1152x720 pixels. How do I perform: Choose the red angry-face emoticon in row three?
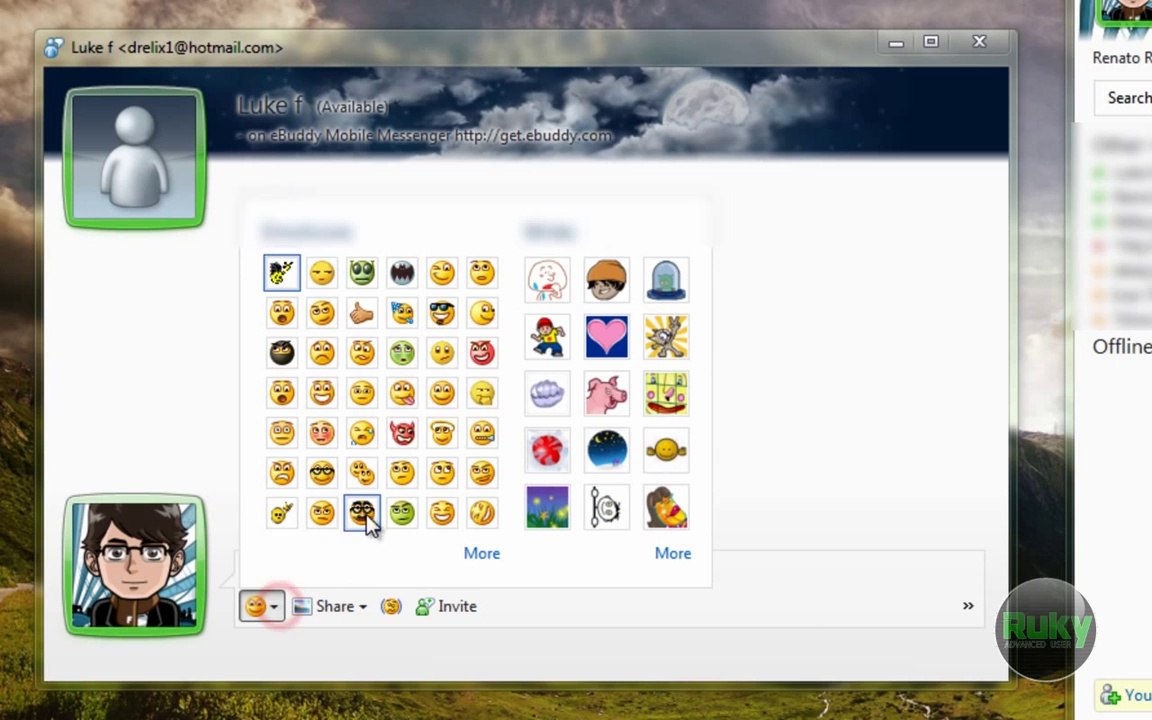click(x=482, y=353)
